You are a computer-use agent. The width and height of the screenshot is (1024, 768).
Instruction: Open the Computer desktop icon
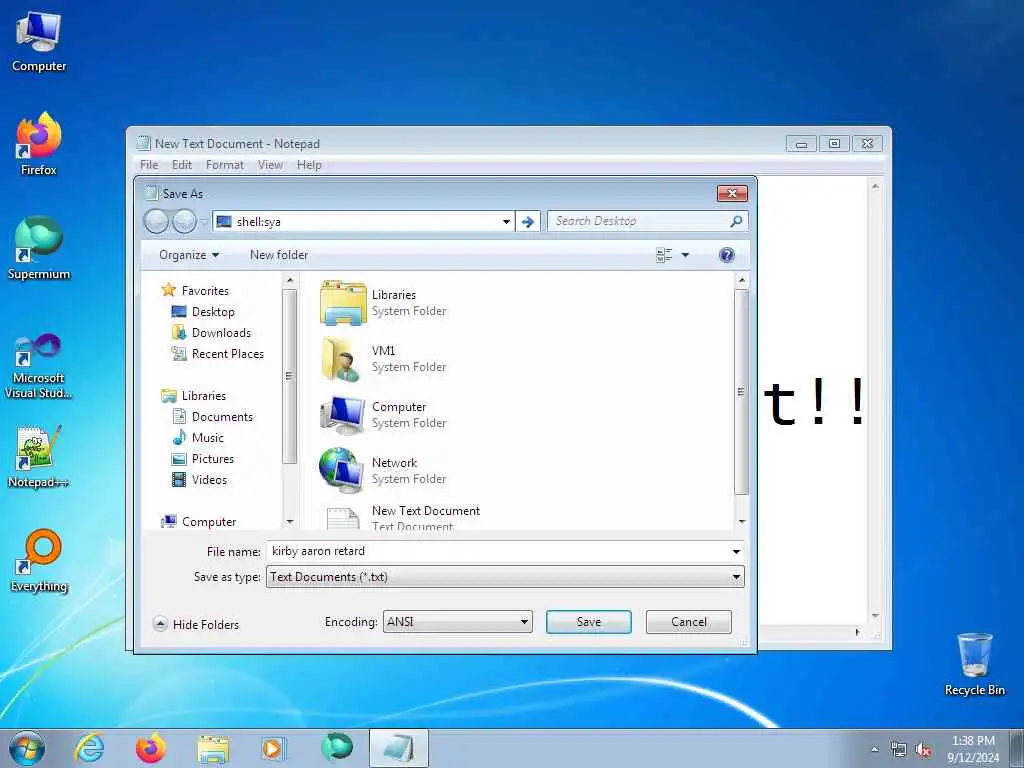point(39,41)
